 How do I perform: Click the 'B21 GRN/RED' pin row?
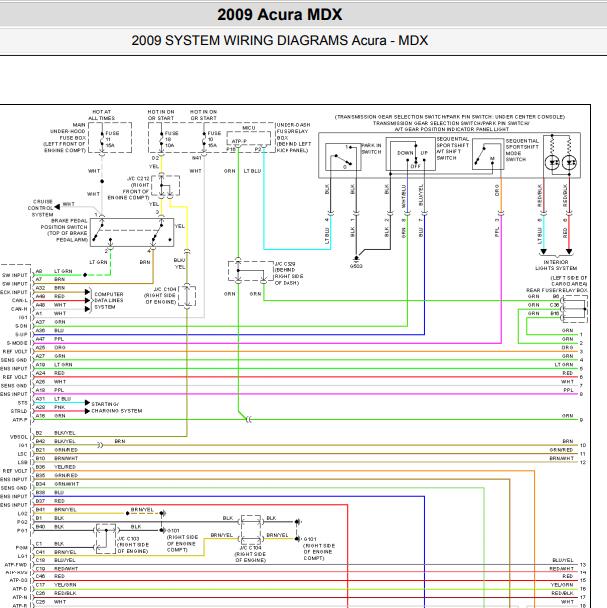[57, 450]
